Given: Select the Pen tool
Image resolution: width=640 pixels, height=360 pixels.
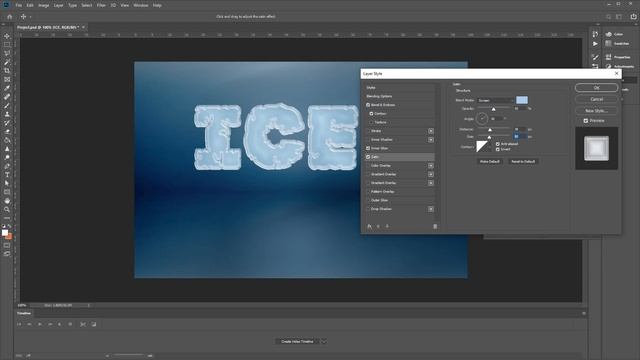Looking at the screenshot, I should coord(7,166).
